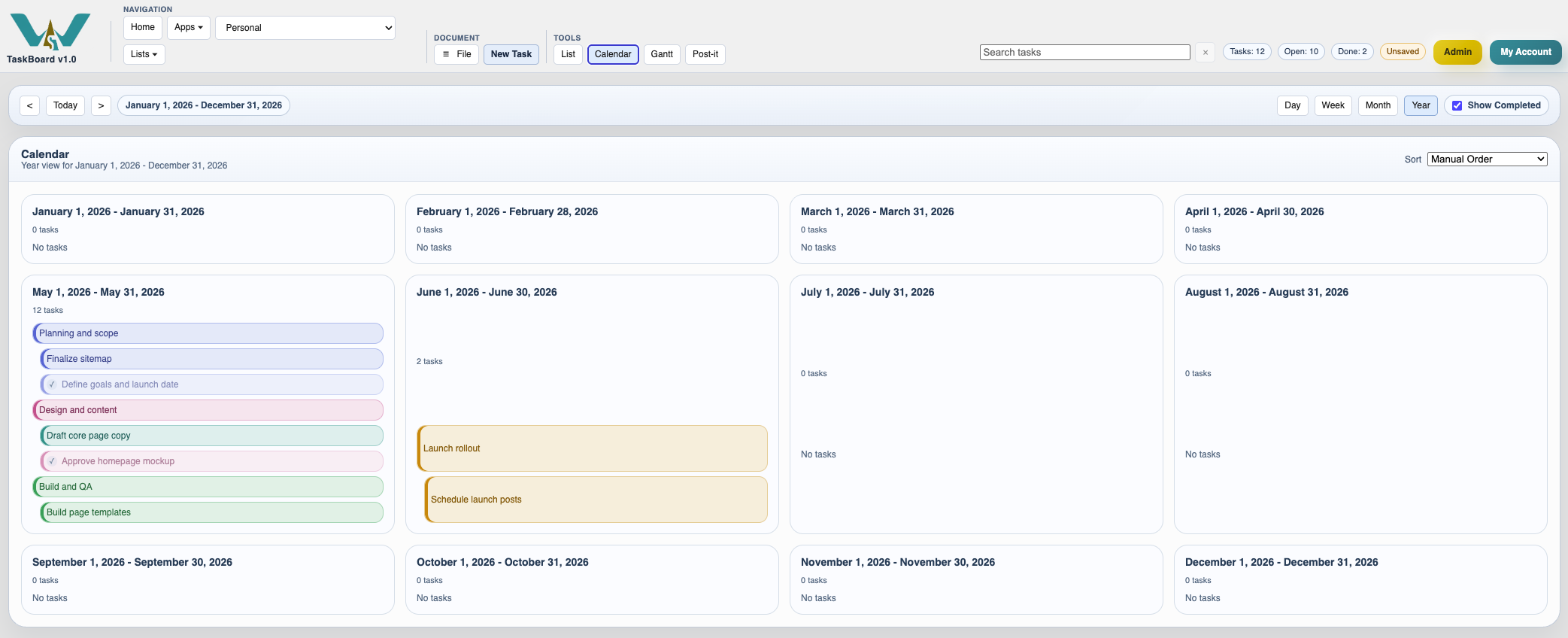Switch to Gantt view
Image resolution: width=1568 pixels, height=638 pixels.
click(x=662, y=54)
